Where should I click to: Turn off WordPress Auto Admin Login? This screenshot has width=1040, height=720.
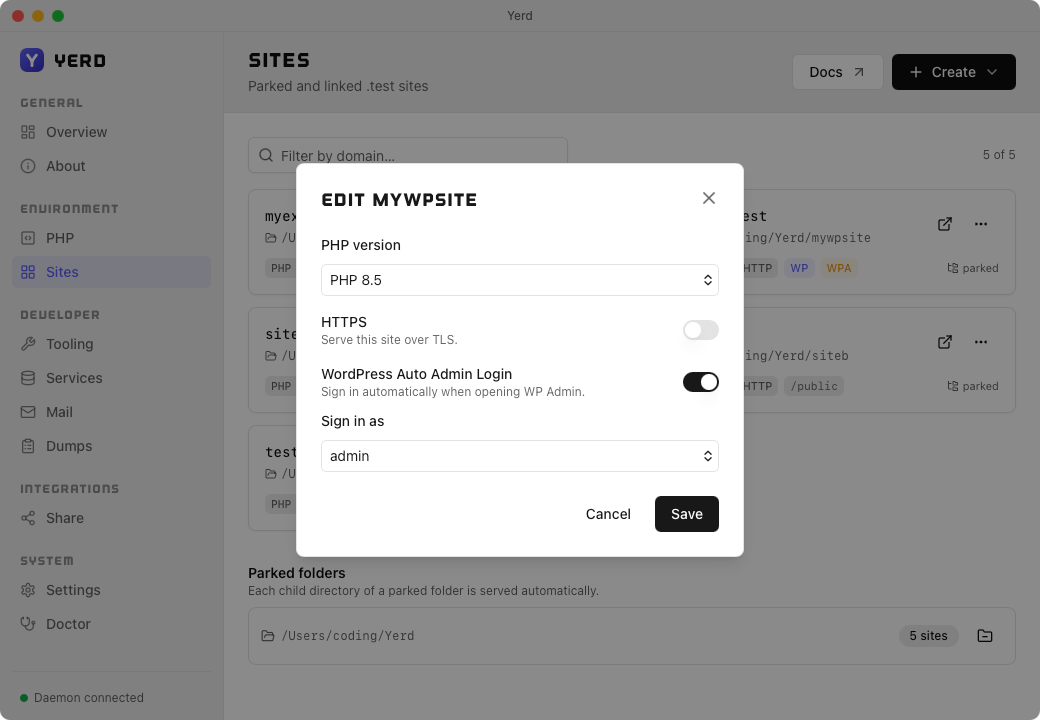tap(700, 382)
